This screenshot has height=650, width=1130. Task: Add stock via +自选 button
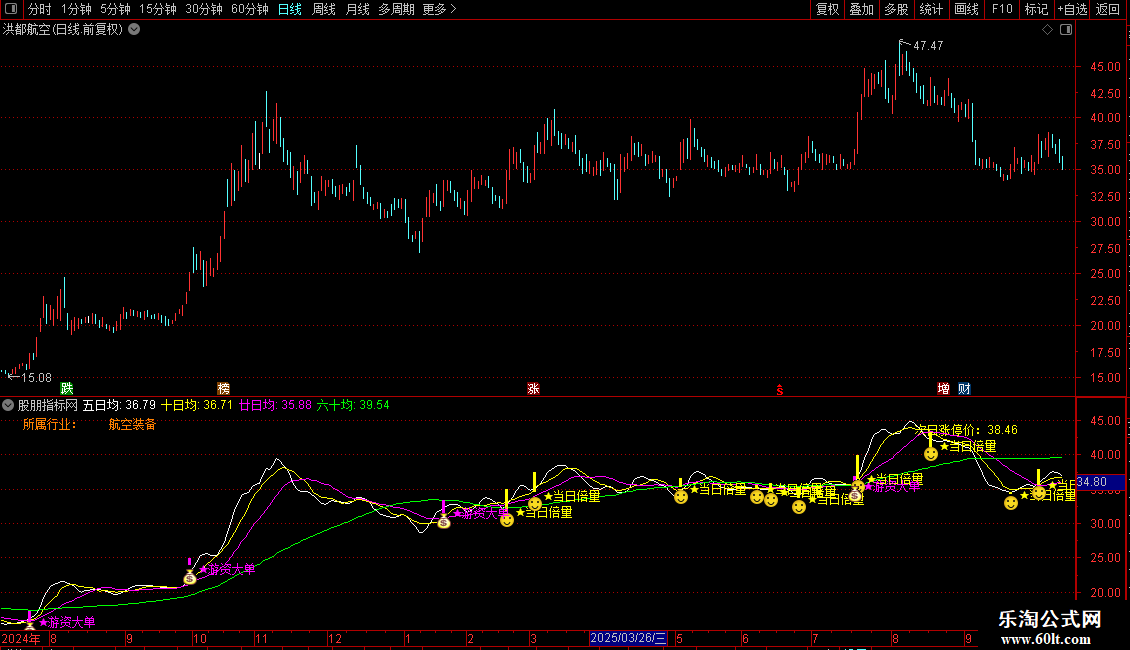(x=1072, y=9)
